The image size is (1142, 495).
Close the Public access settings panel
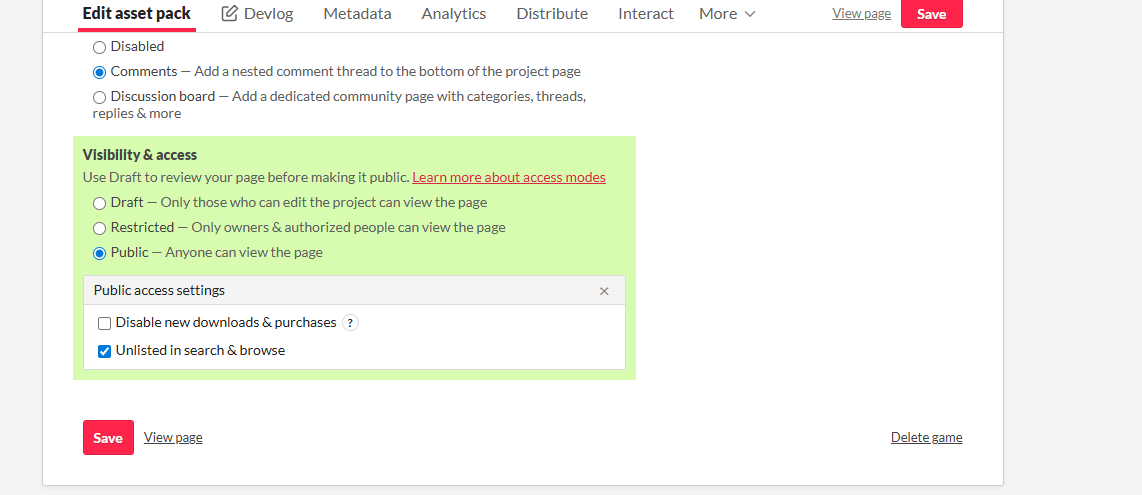point(604,291)
